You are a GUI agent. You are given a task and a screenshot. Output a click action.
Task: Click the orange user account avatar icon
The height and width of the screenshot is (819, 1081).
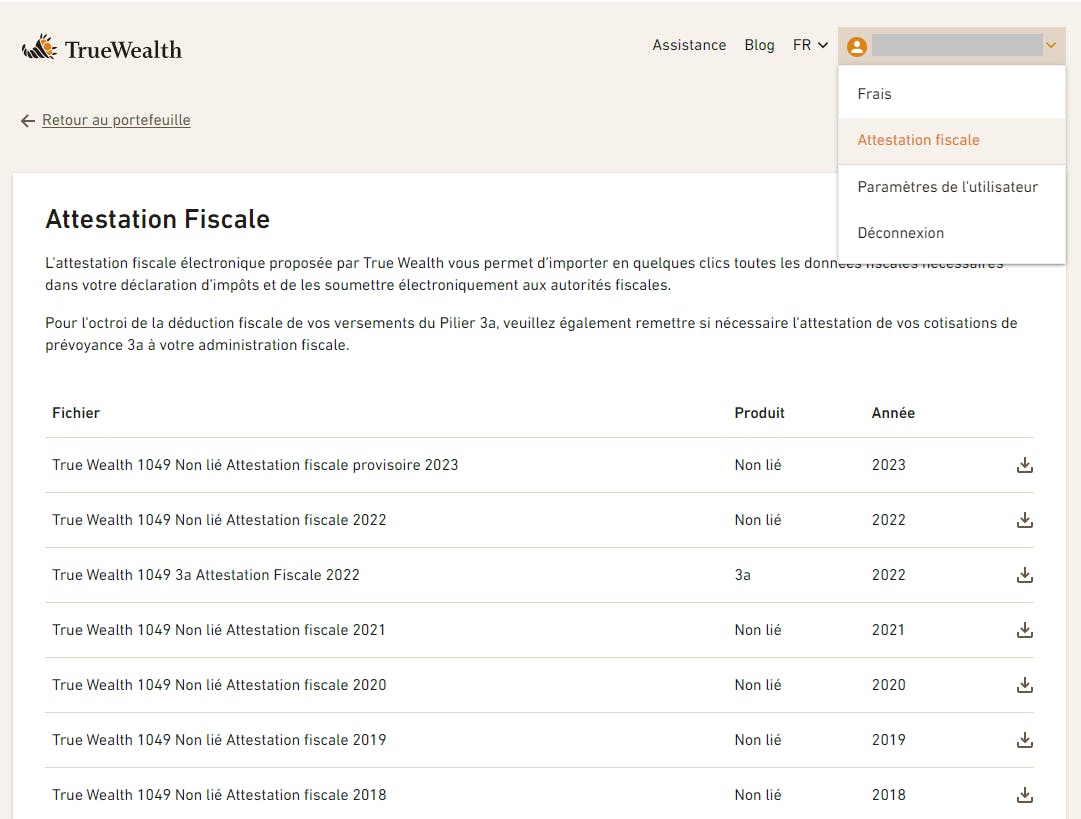[x=856, y=46]
